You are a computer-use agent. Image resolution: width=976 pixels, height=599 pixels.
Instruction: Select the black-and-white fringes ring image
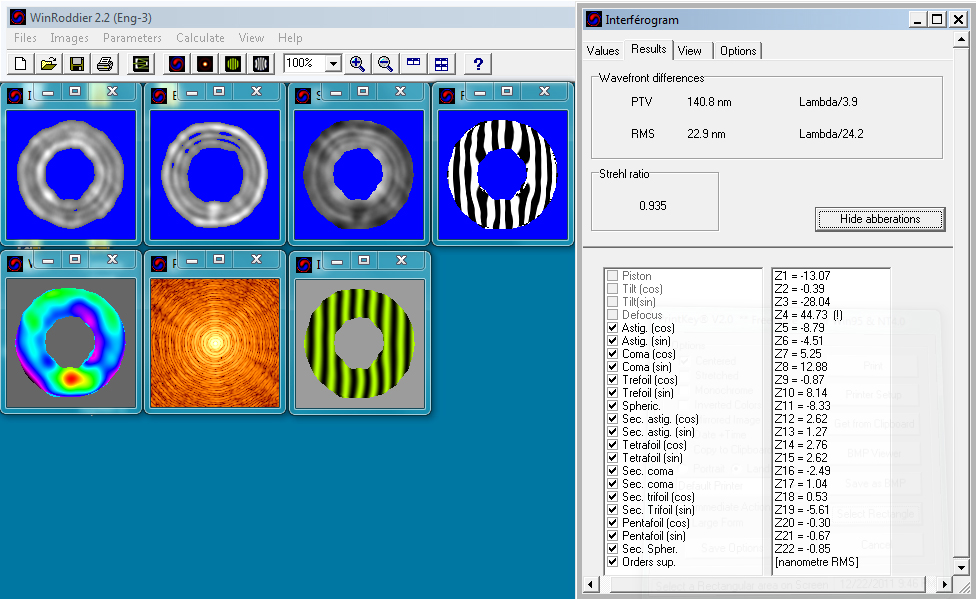(x=503, y=174)
